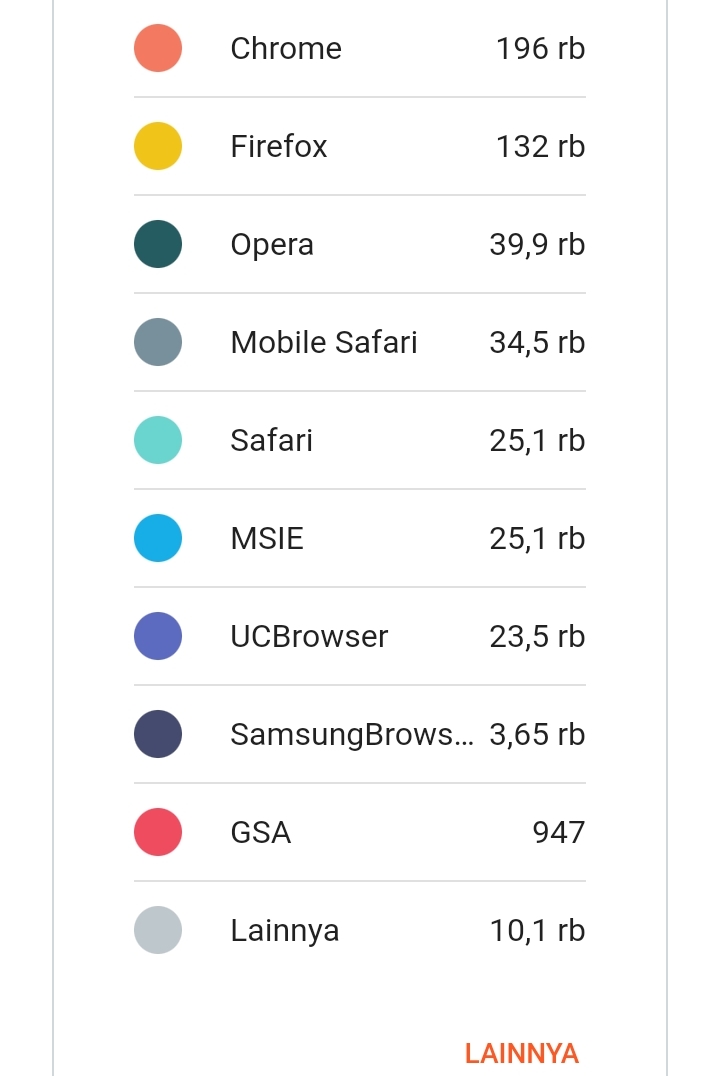
Task: Click the orange Chrome color dot
Action: coord(158,49)
